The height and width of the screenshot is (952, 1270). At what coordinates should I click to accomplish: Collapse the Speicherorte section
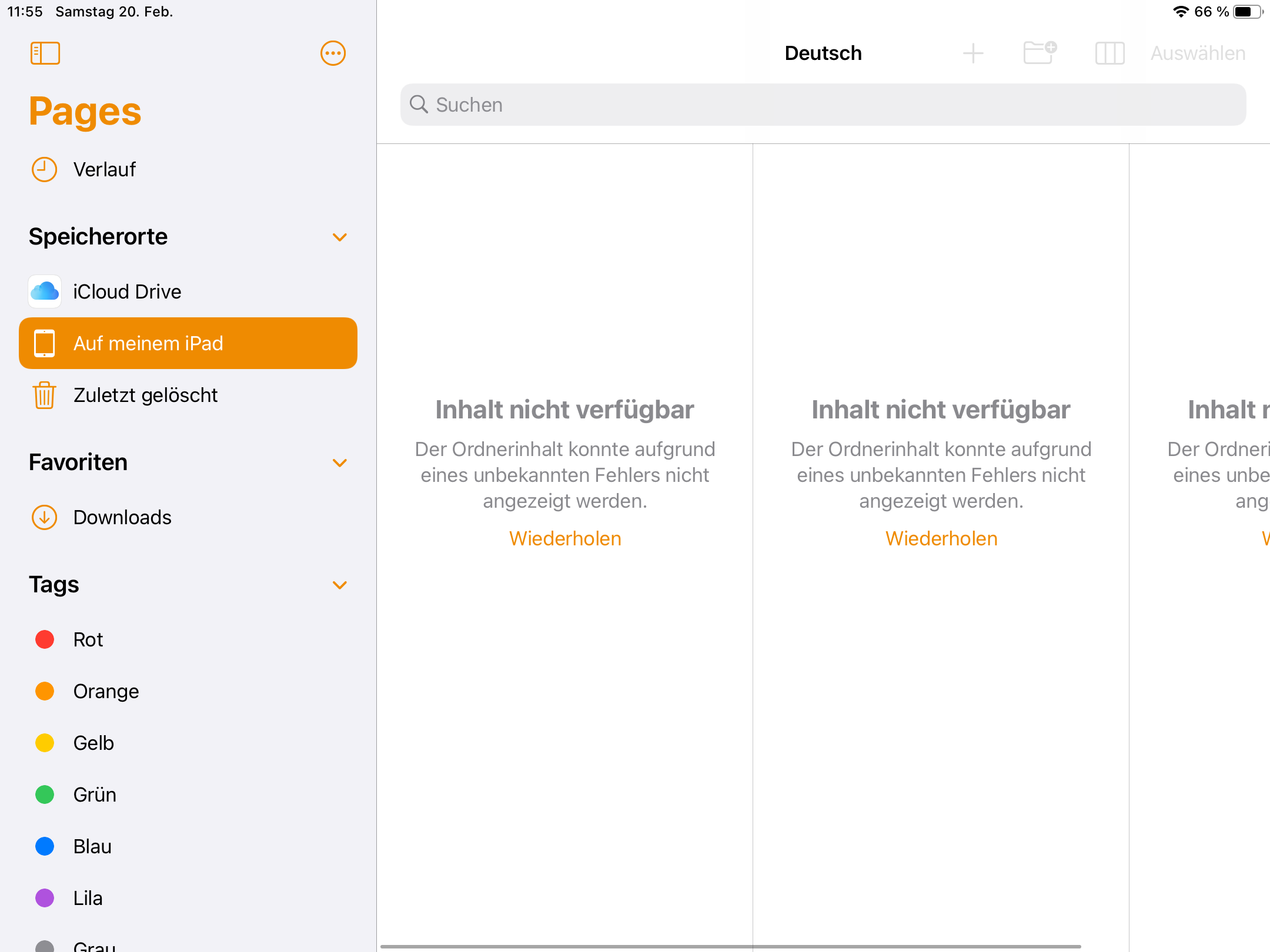(339, 237)
